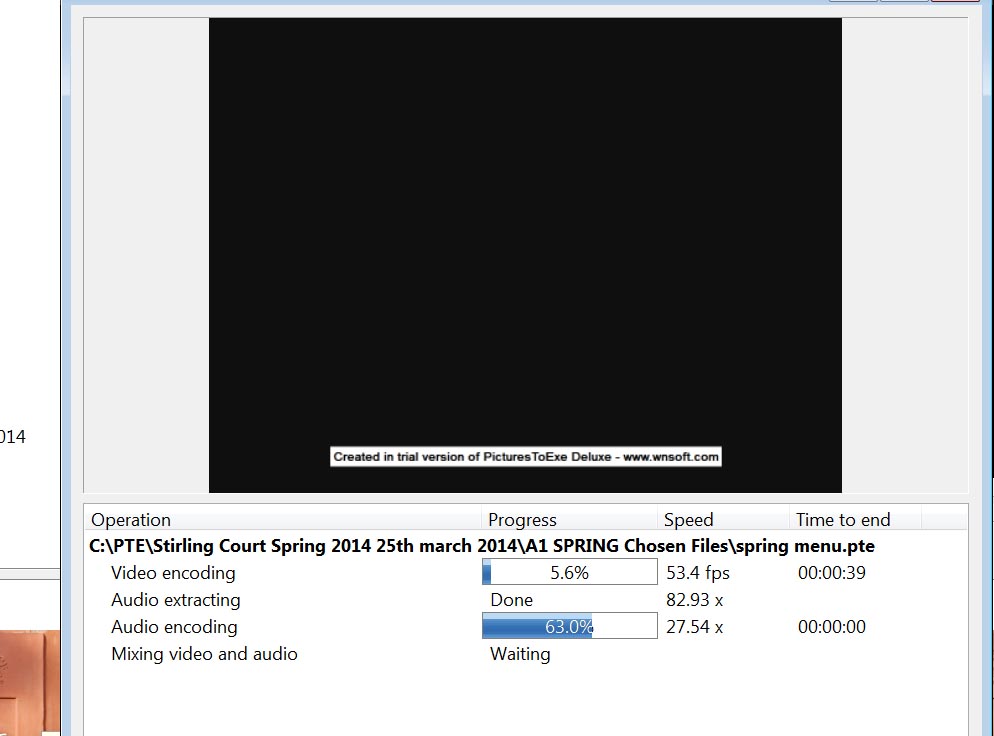Click the 00:00:39 time to end value
The height and width of the screenshot is (736, 994).
832,573
